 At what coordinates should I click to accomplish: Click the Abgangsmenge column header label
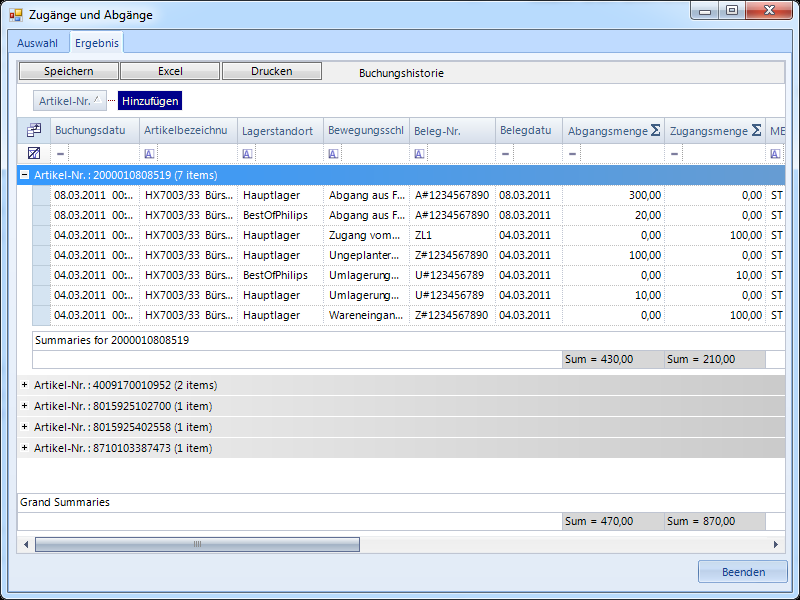608,131
